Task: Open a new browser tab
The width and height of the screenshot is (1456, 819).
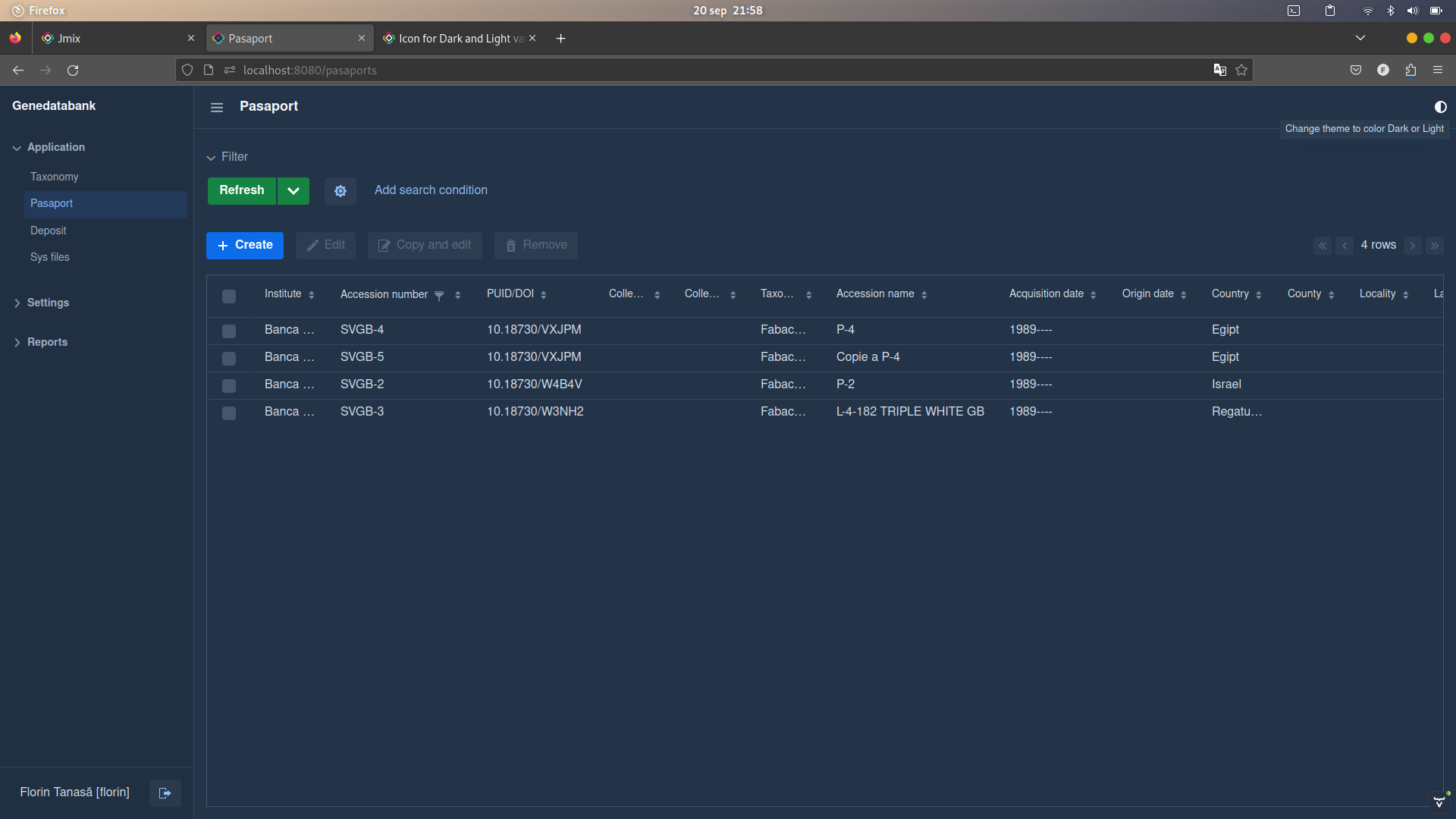Action: 561,39
